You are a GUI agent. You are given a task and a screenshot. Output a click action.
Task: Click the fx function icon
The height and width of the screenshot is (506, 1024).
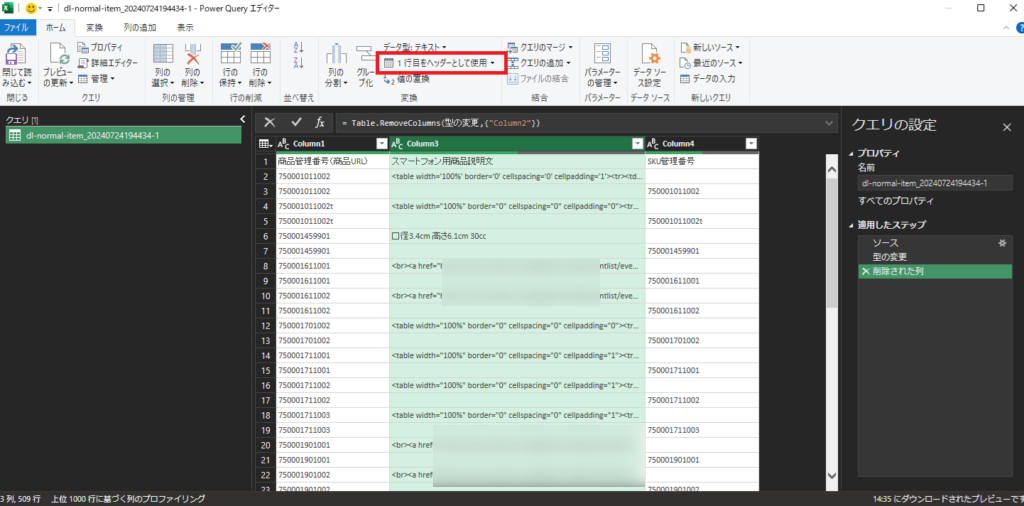tap(320, 122)
